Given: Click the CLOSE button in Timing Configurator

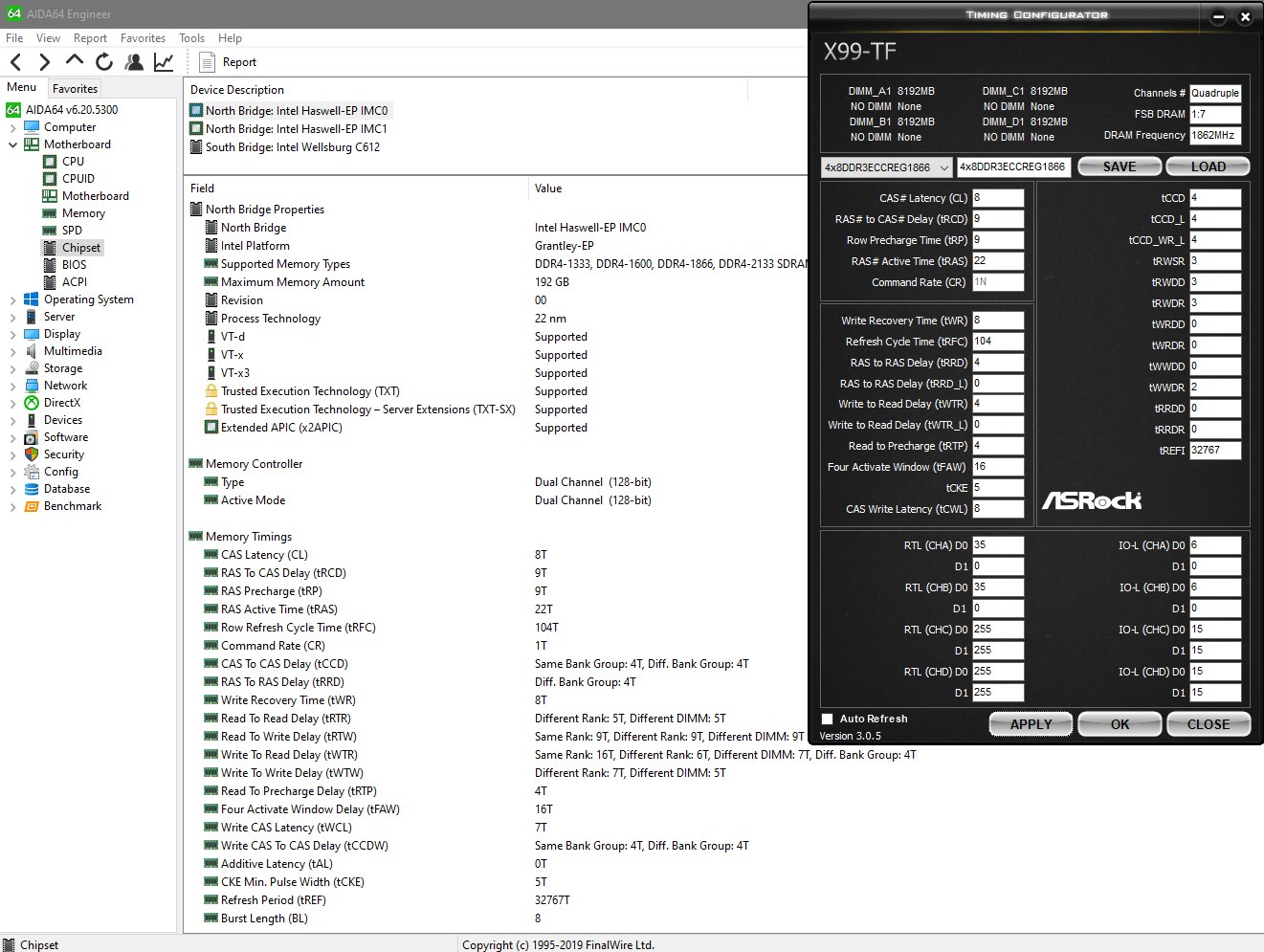Looking at the screenshot, I should [x=1209, y=724].
